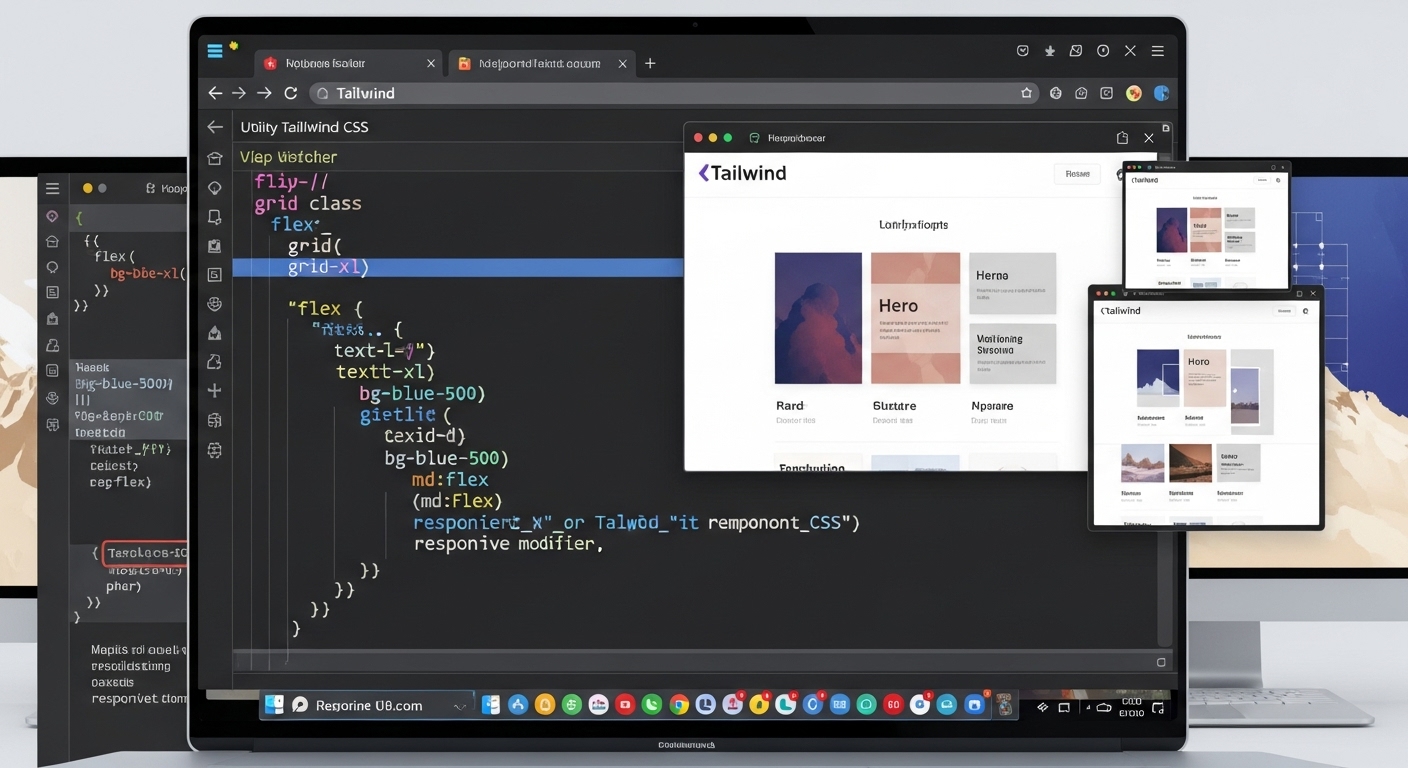
Task: Click the back arrow beside "Ubiity Taillwind CSS"
Action: [214, 127]
